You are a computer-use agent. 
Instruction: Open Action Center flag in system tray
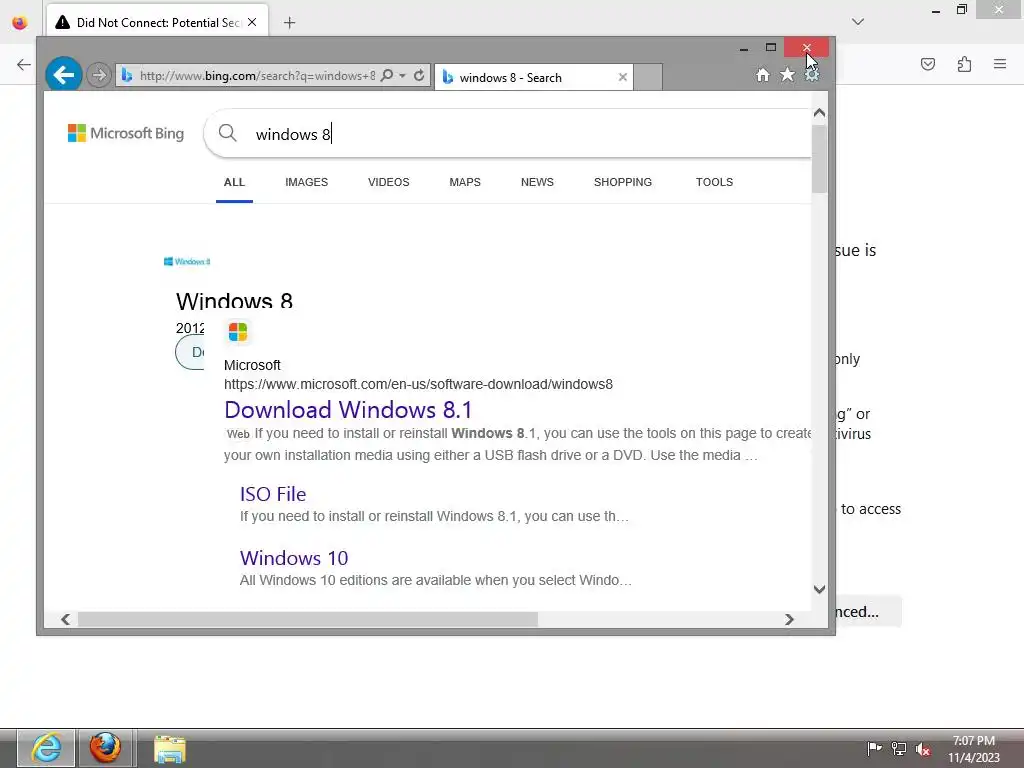point(874,748)
